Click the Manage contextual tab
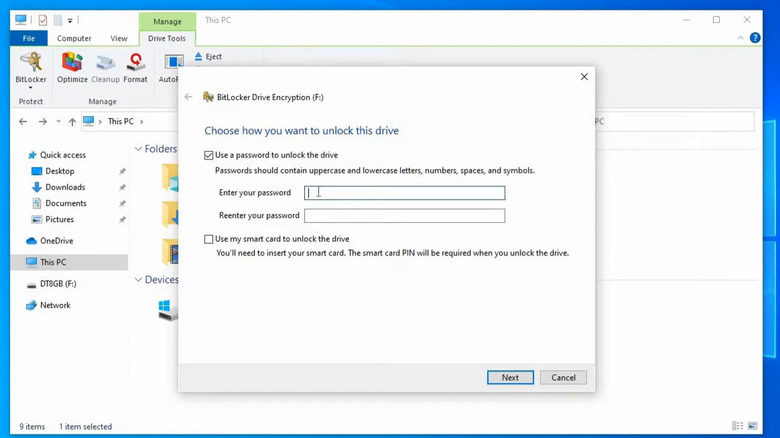The width and height of the screenshot is (780, 438). click(167, 21)
